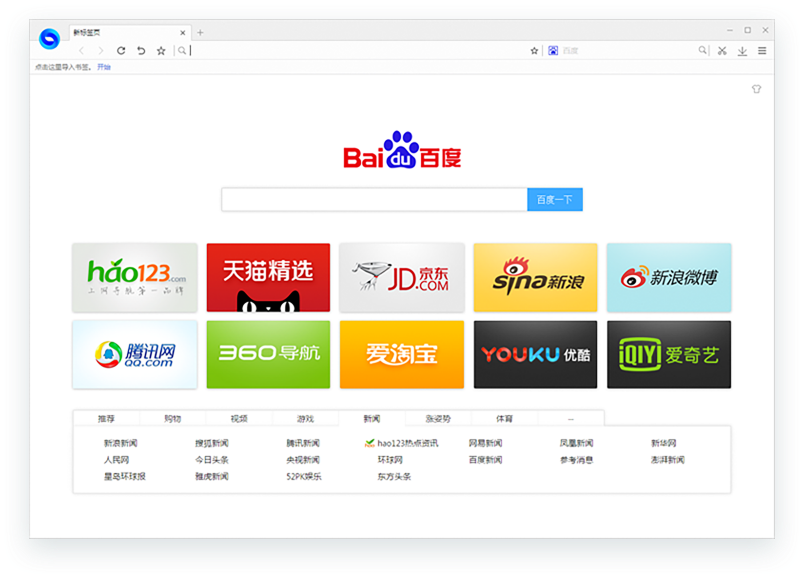Close the 新标签页 tab
The height and width of the screenshot is (579, 805).
pos(183,33)
